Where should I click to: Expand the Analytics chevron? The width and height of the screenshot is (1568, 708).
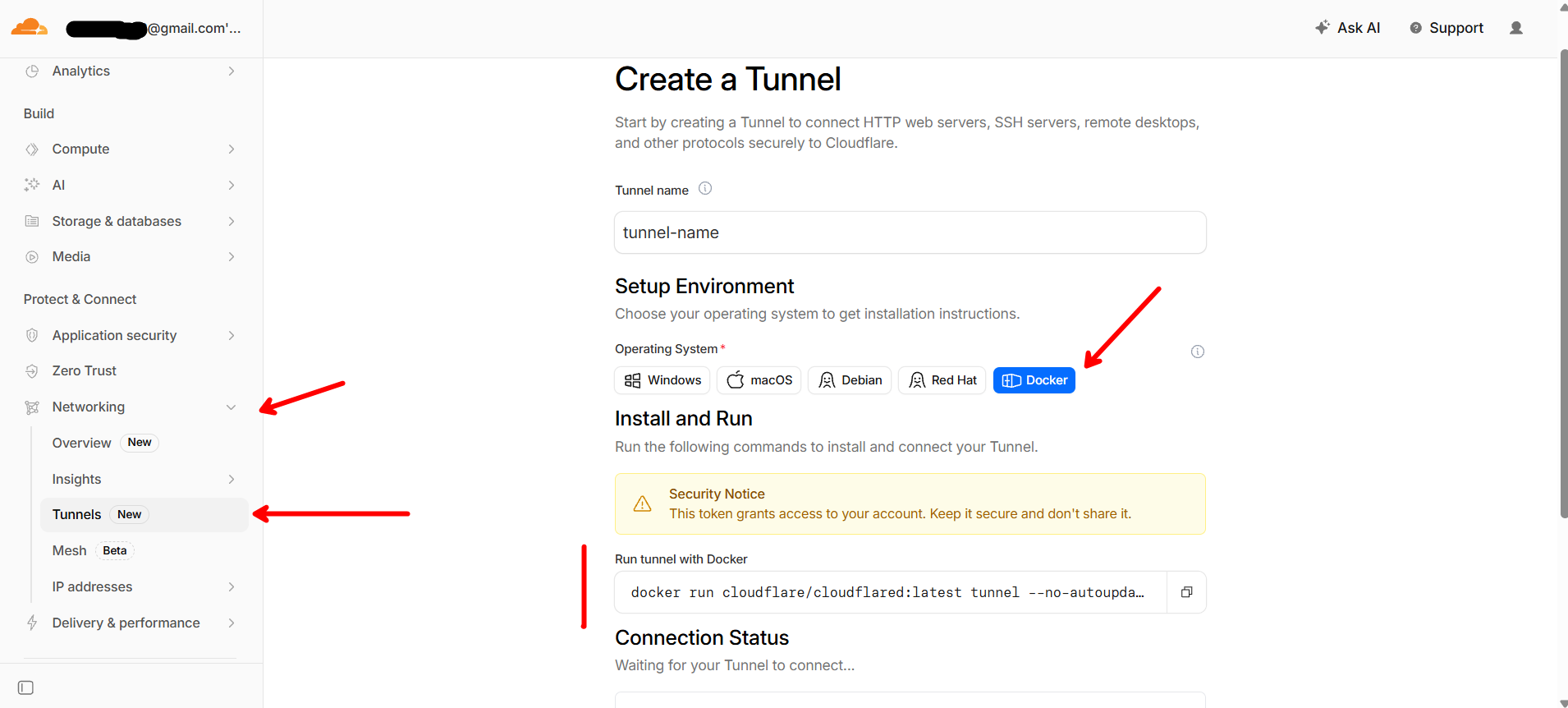pyautogui.click(x=232, y=71)
